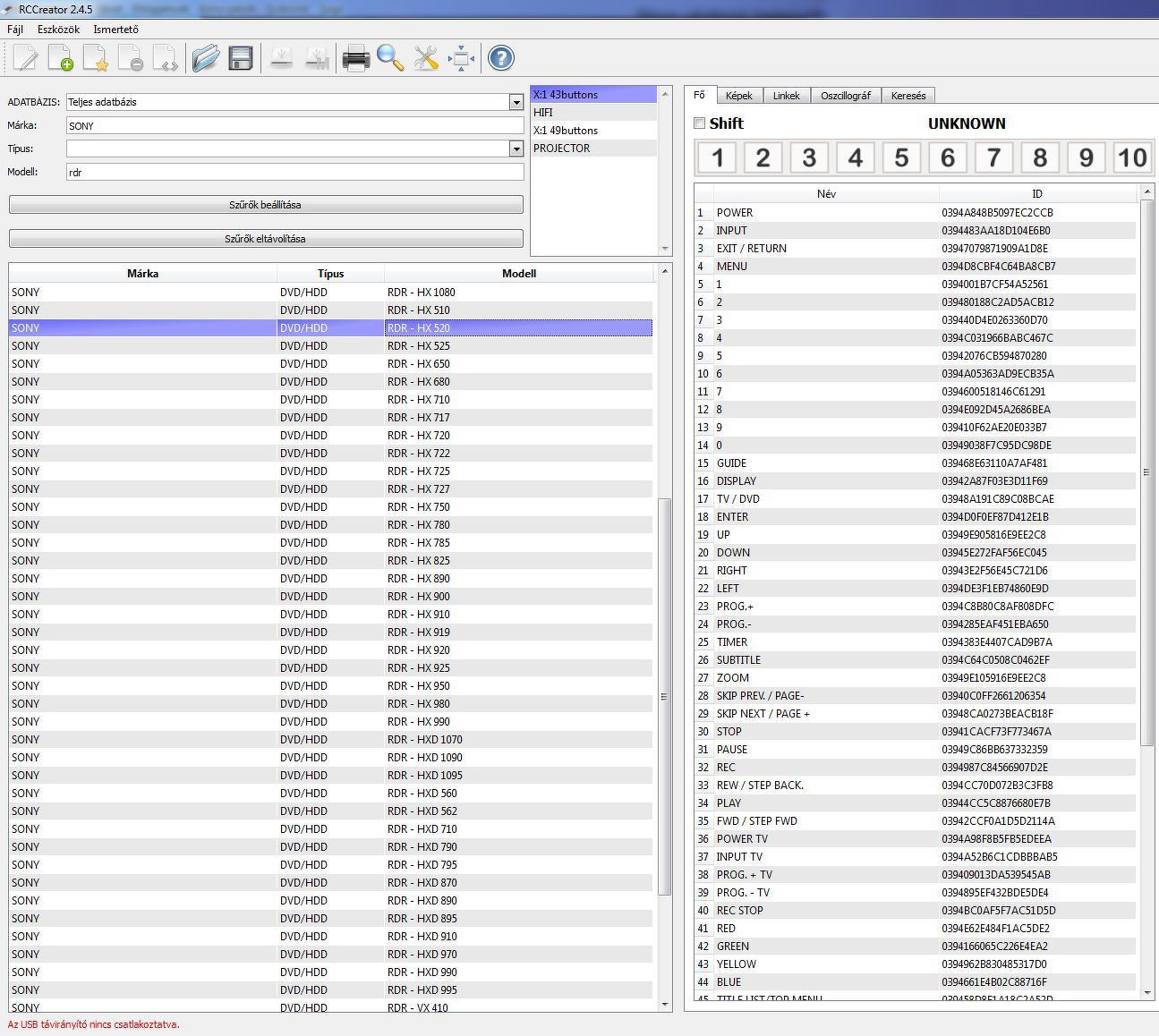This screenshot has width=1159, height=1036.
Task: Click number button 3
Action: [809, 158]
